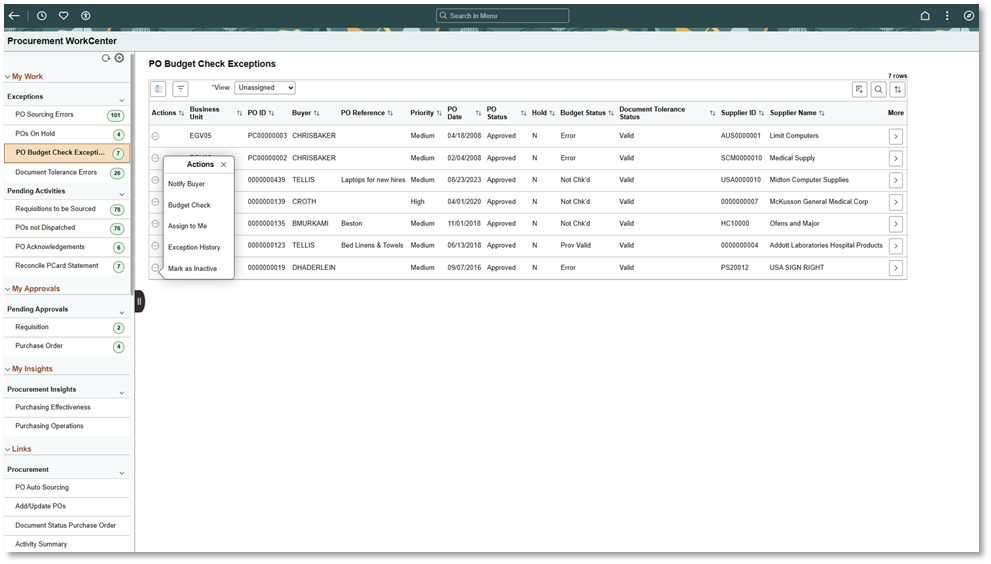Open the accessibility icon in header
Image resolution: width=991 pixels, height=564 pixels.
tap(85, 16)
